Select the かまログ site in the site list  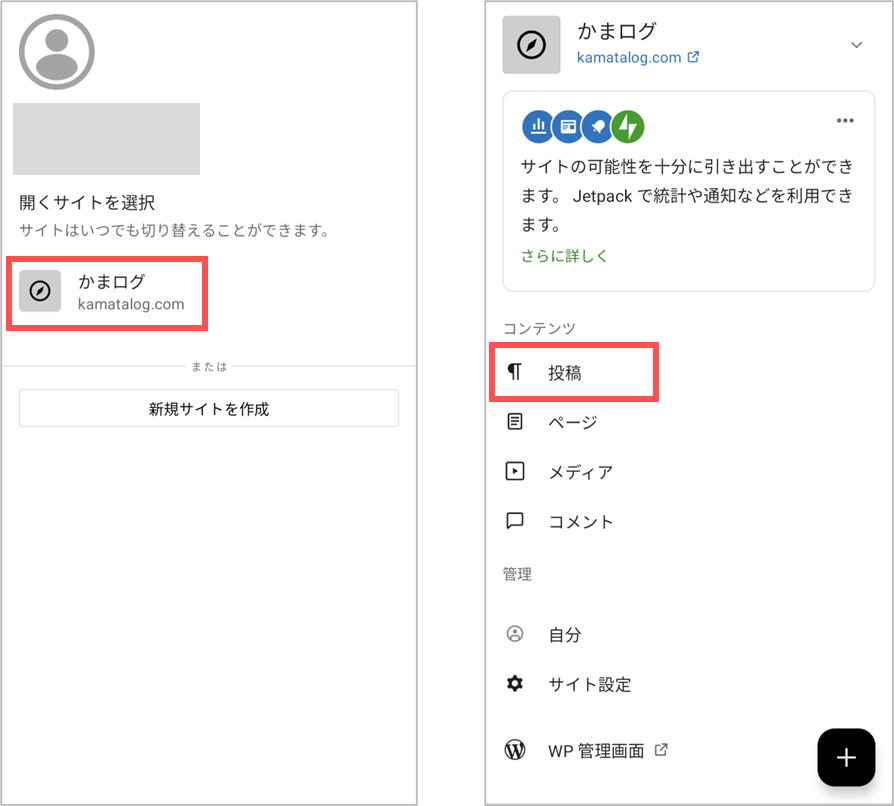[x=107, y=292]
